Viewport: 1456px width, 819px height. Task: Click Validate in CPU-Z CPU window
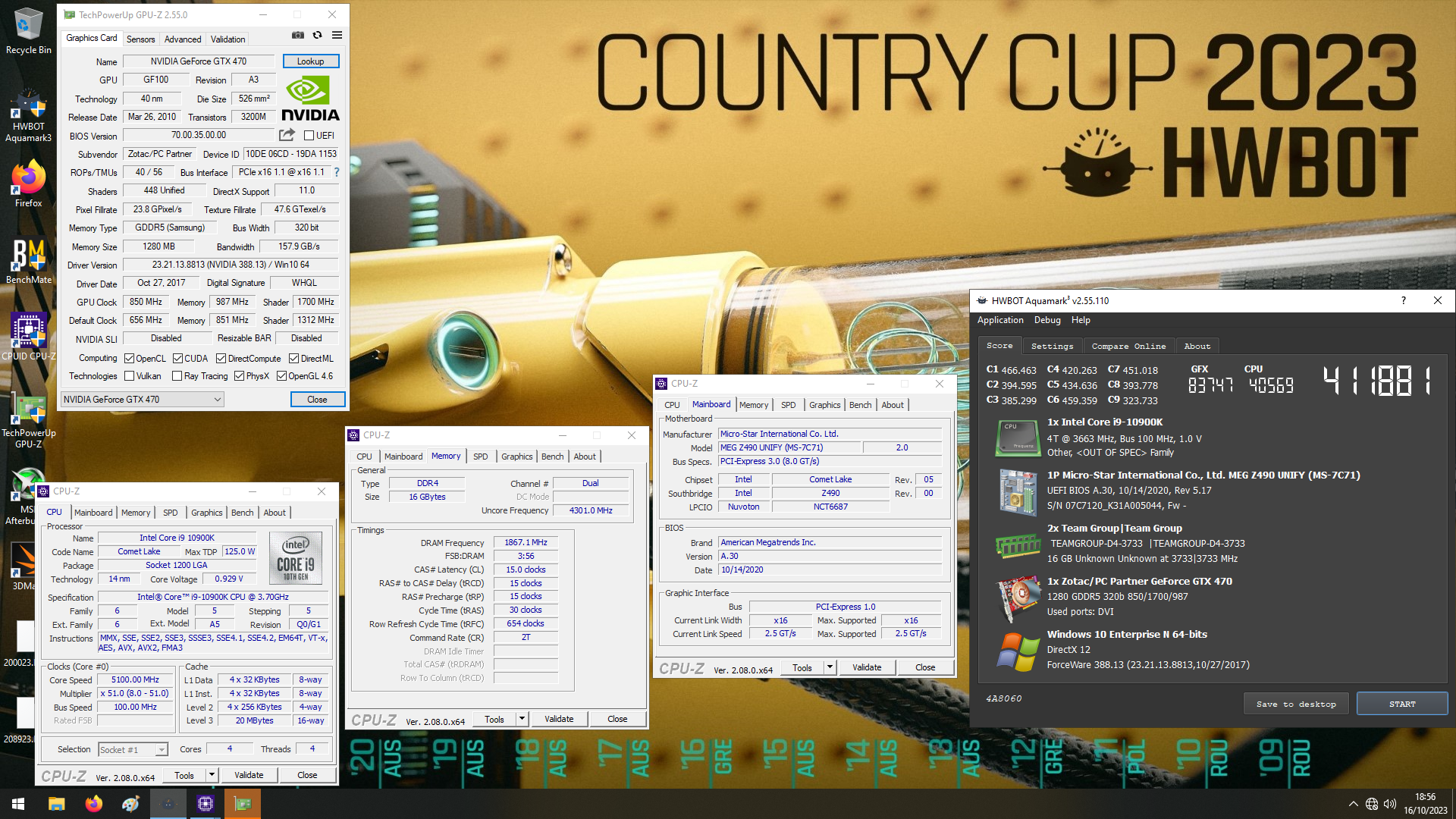pos(249,775)
